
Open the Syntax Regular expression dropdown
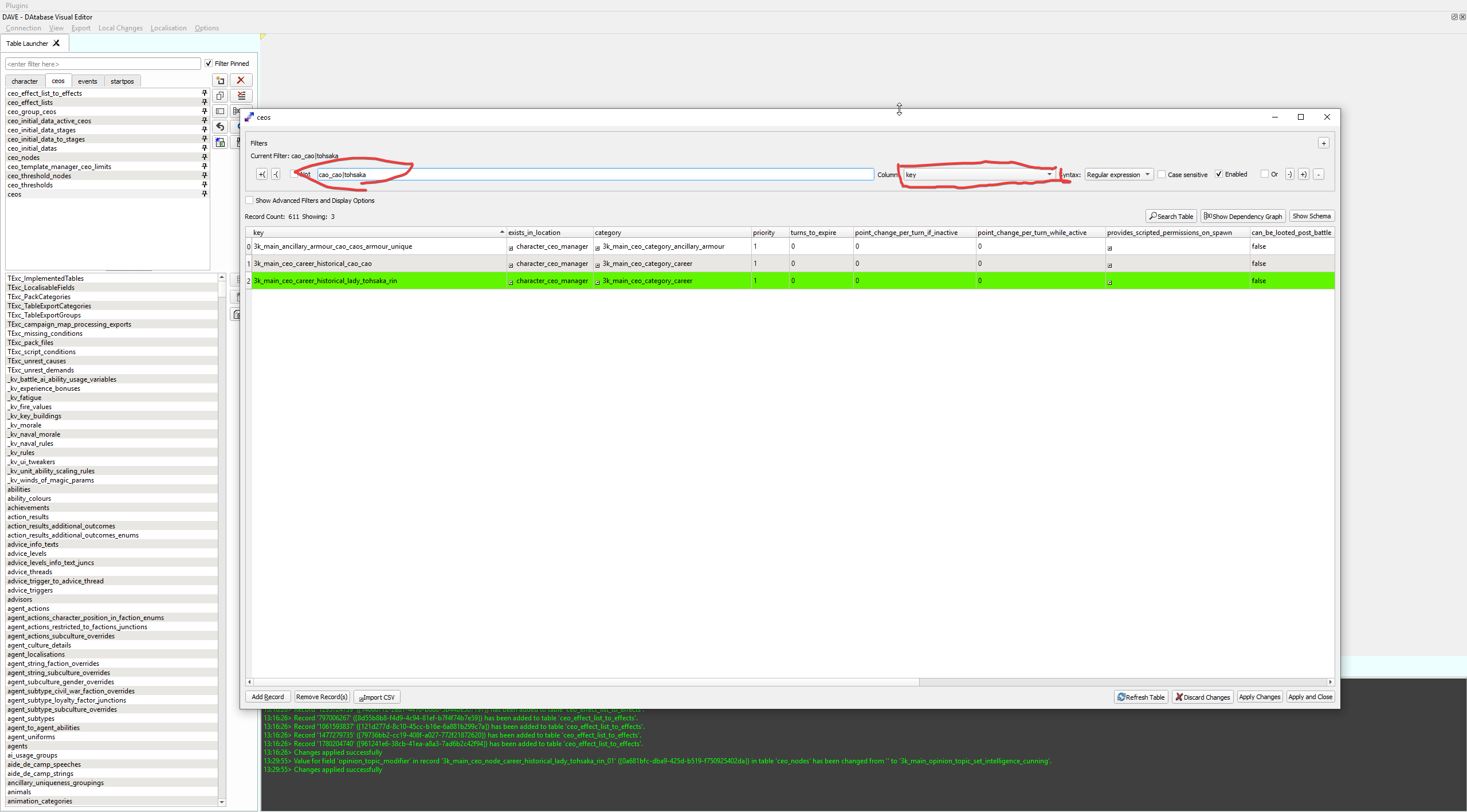1118,175
